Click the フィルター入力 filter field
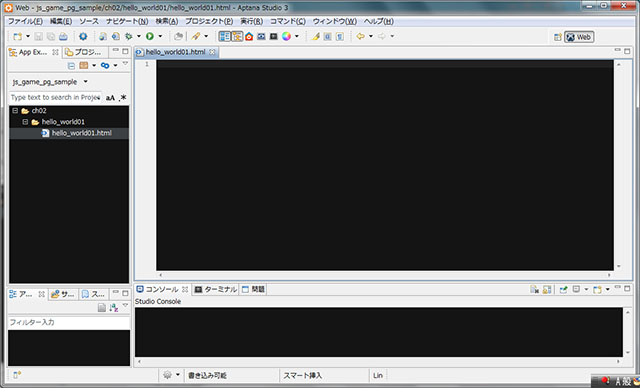 (x=69, y=322)
